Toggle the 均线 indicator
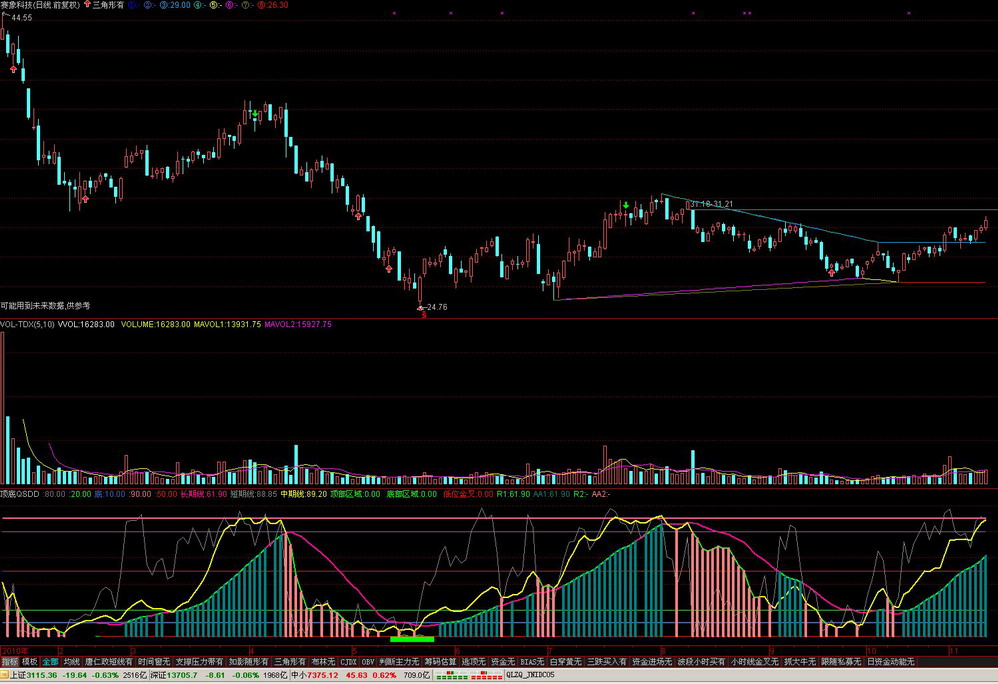The image size is (998, 684). coord(71,662)
